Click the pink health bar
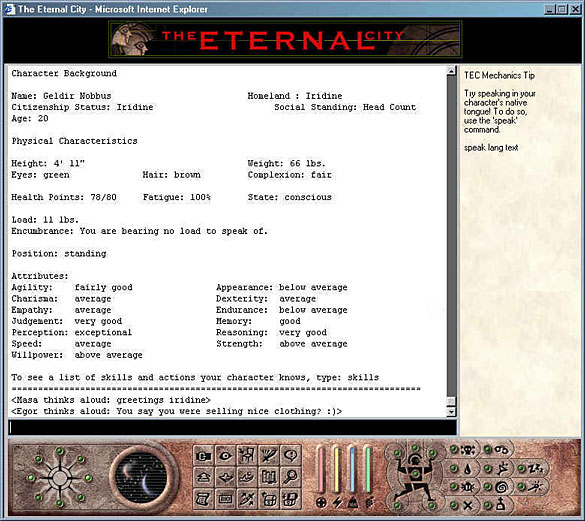585x521 pixels. coord(321,471)
